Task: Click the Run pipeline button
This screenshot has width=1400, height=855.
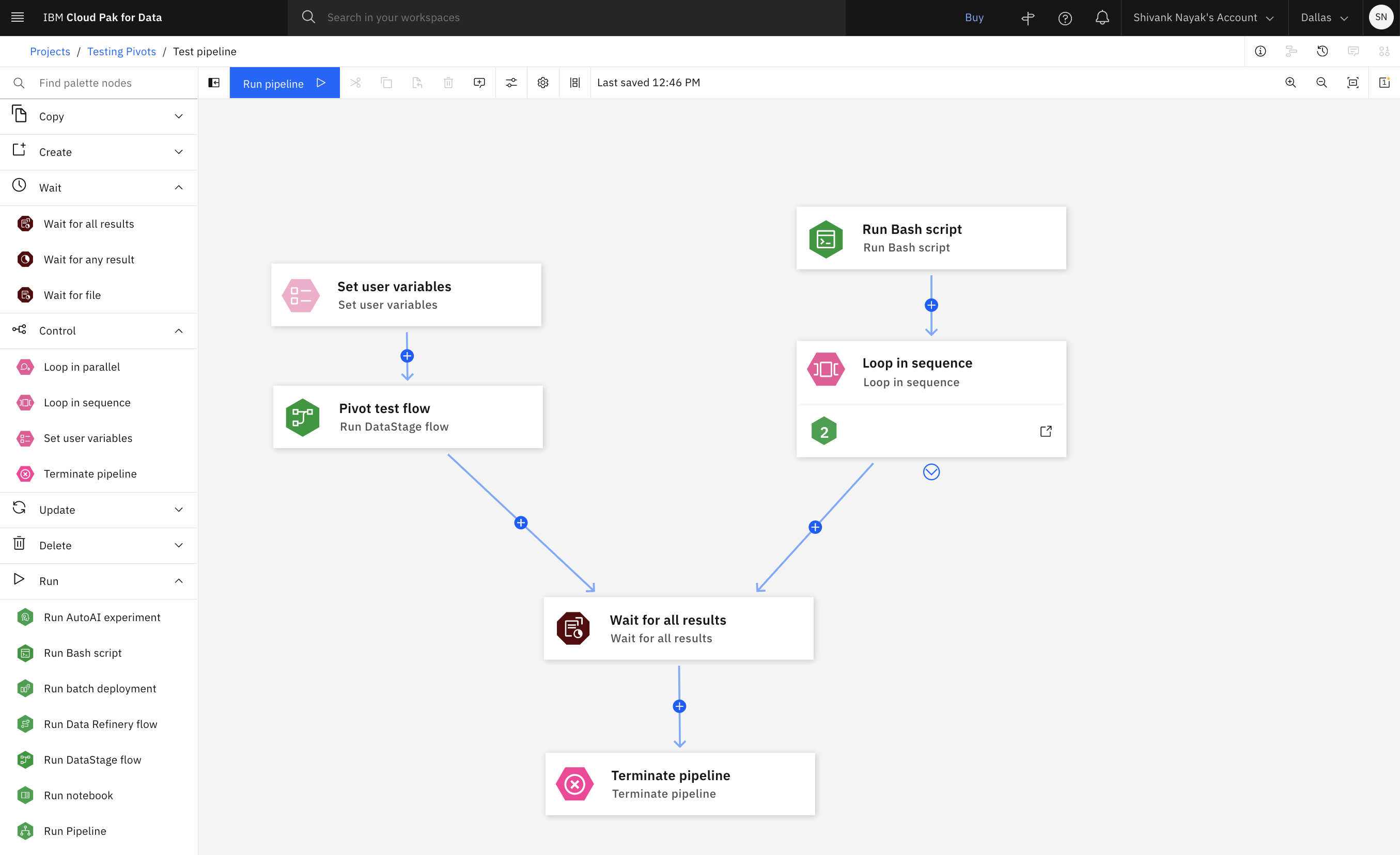Action: point(285,83)
